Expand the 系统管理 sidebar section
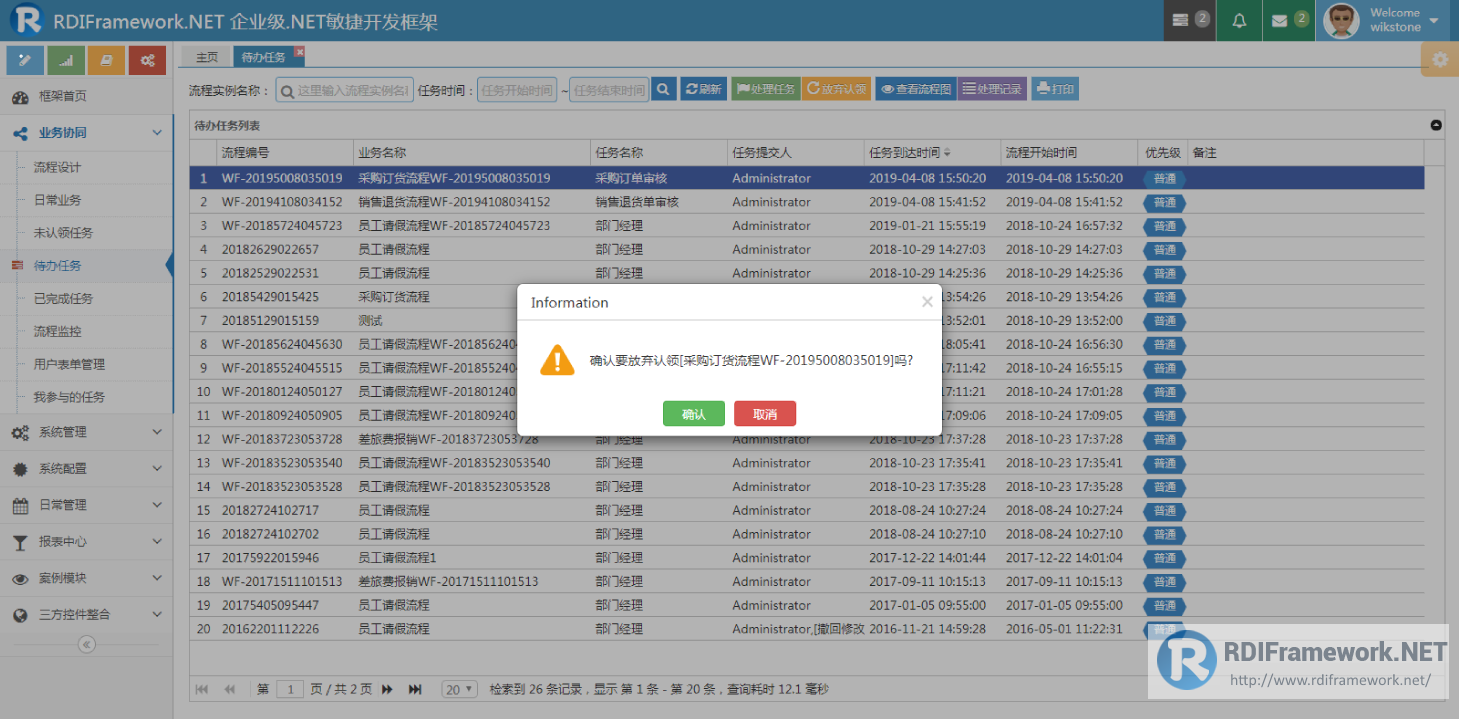 tap(86, 432)
